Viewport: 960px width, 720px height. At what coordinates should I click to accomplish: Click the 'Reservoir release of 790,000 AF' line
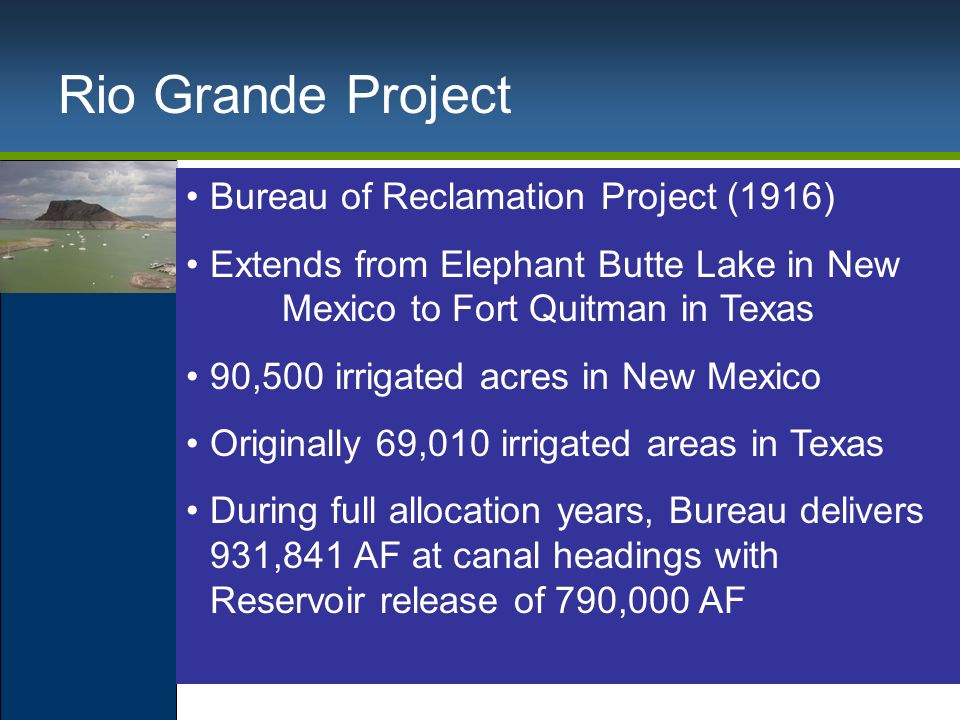[x=478, y=600]
